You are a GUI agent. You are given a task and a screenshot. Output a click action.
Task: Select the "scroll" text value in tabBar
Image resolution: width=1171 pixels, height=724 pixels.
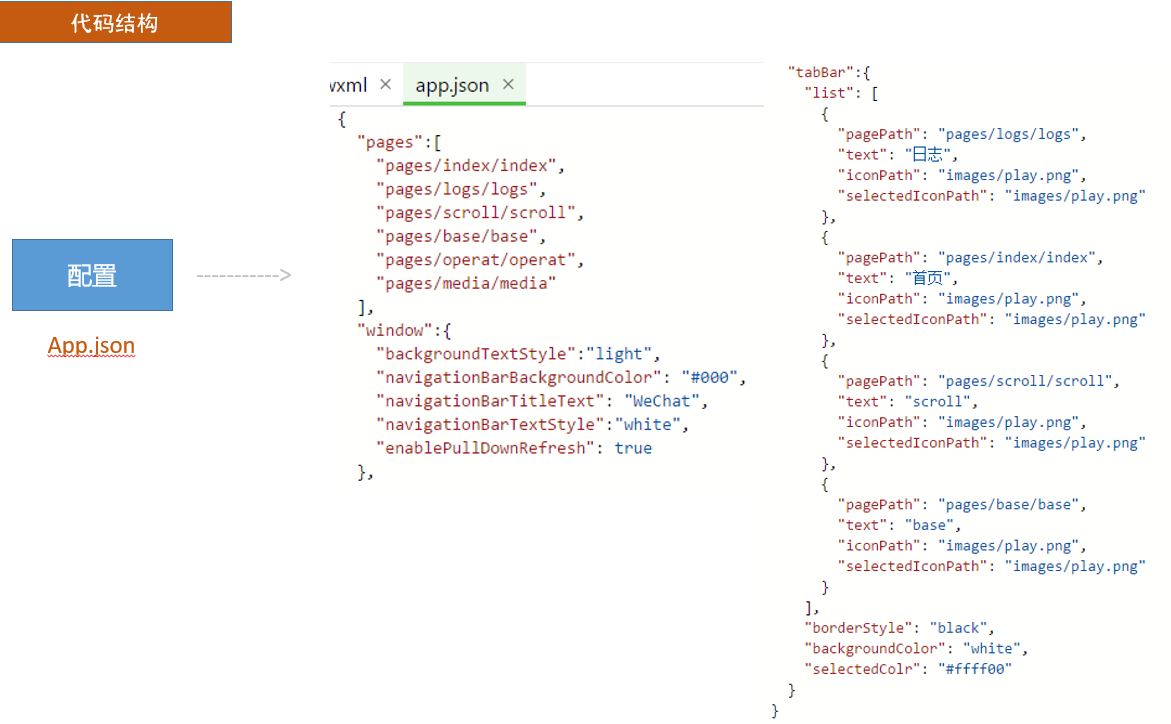pyautogui.click(x=938, y=402)
